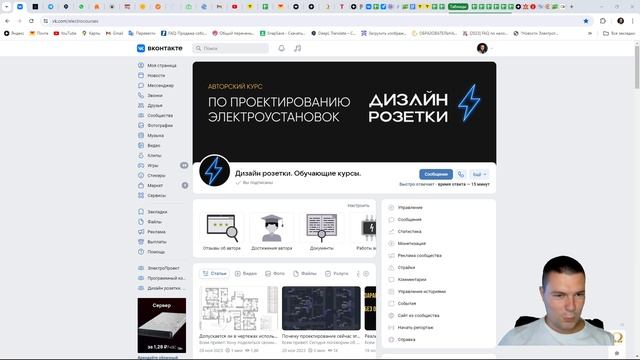This screenshot has height=360, width=640.
Task: Open Моя страница in left sidebar
Action: tap(161, 65)
